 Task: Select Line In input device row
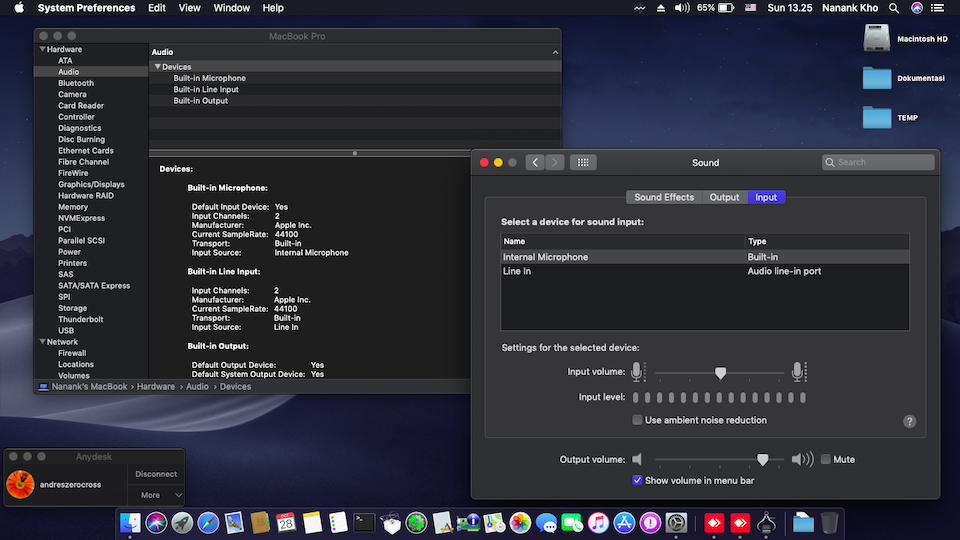pos(705,271)
